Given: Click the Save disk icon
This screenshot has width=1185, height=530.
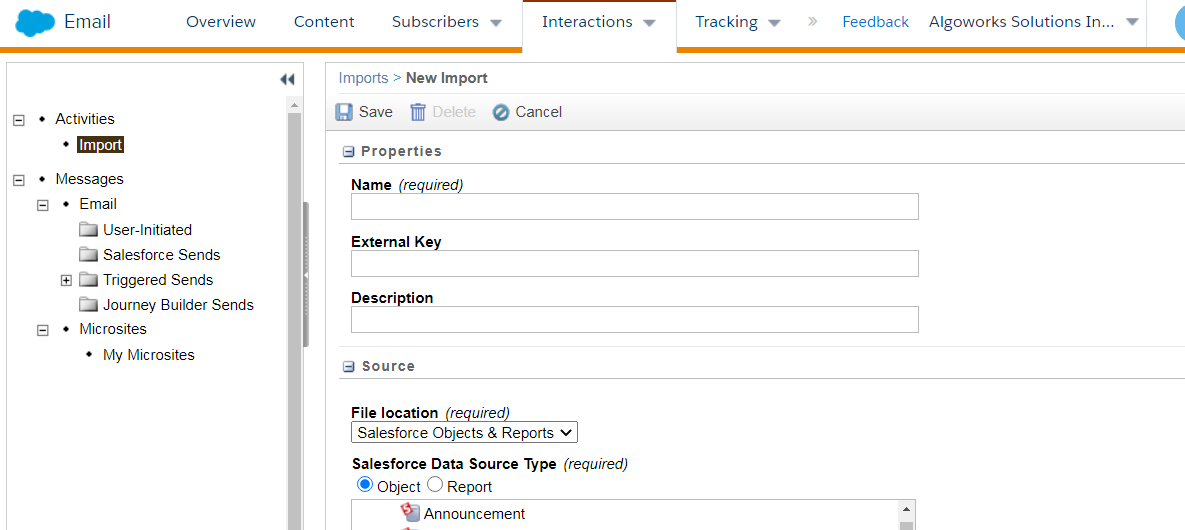Looking at the screenshot, I should pyautogui.click(x=344, y=112).
